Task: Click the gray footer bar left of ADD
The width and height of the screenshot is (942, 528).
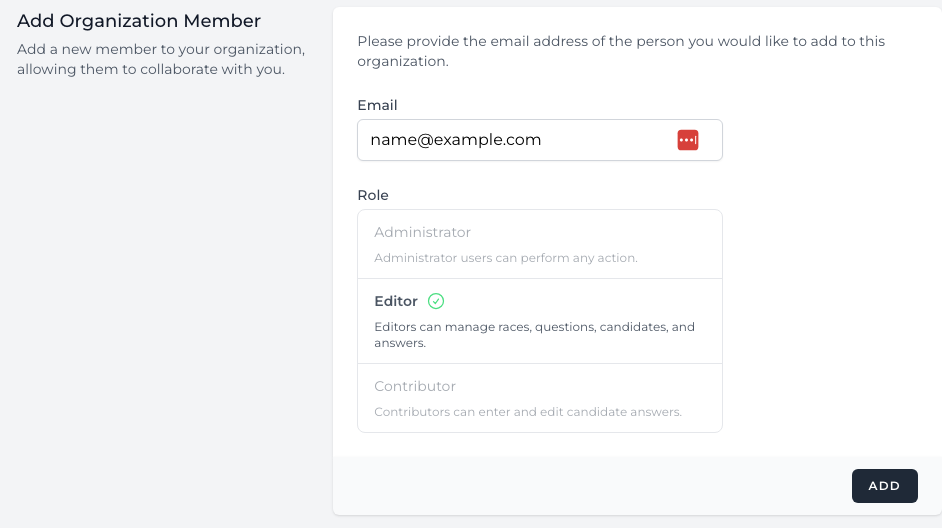Action: [x=590, y=486]
